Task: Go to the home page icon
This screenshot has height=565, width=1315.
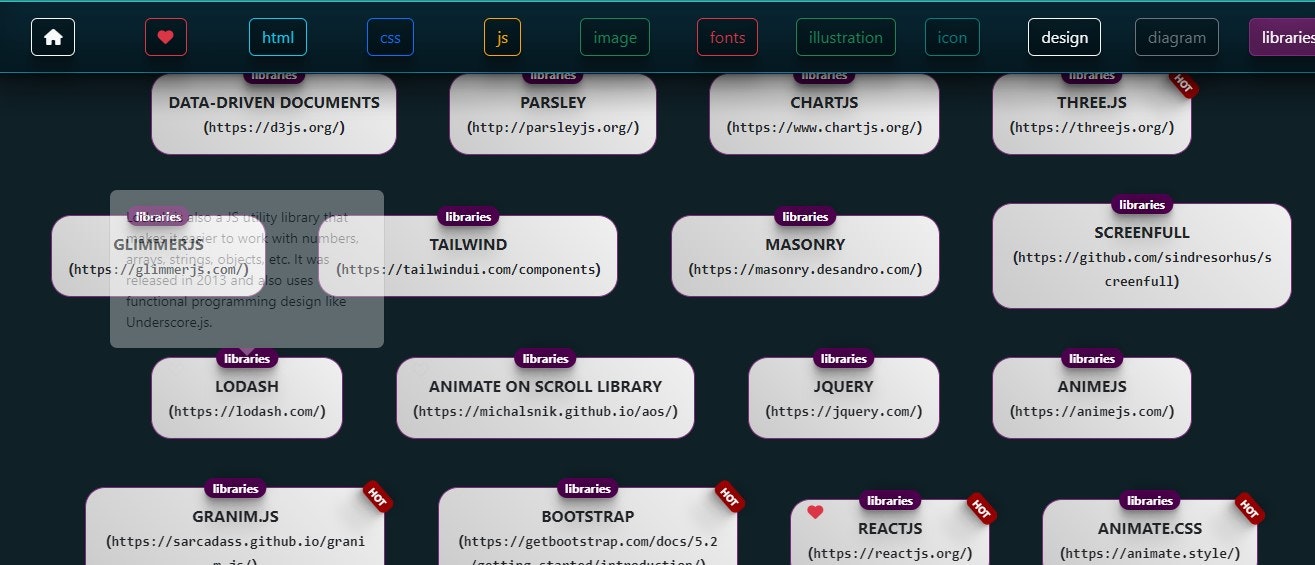Action: pyautogui.click(x=53, y=37)
